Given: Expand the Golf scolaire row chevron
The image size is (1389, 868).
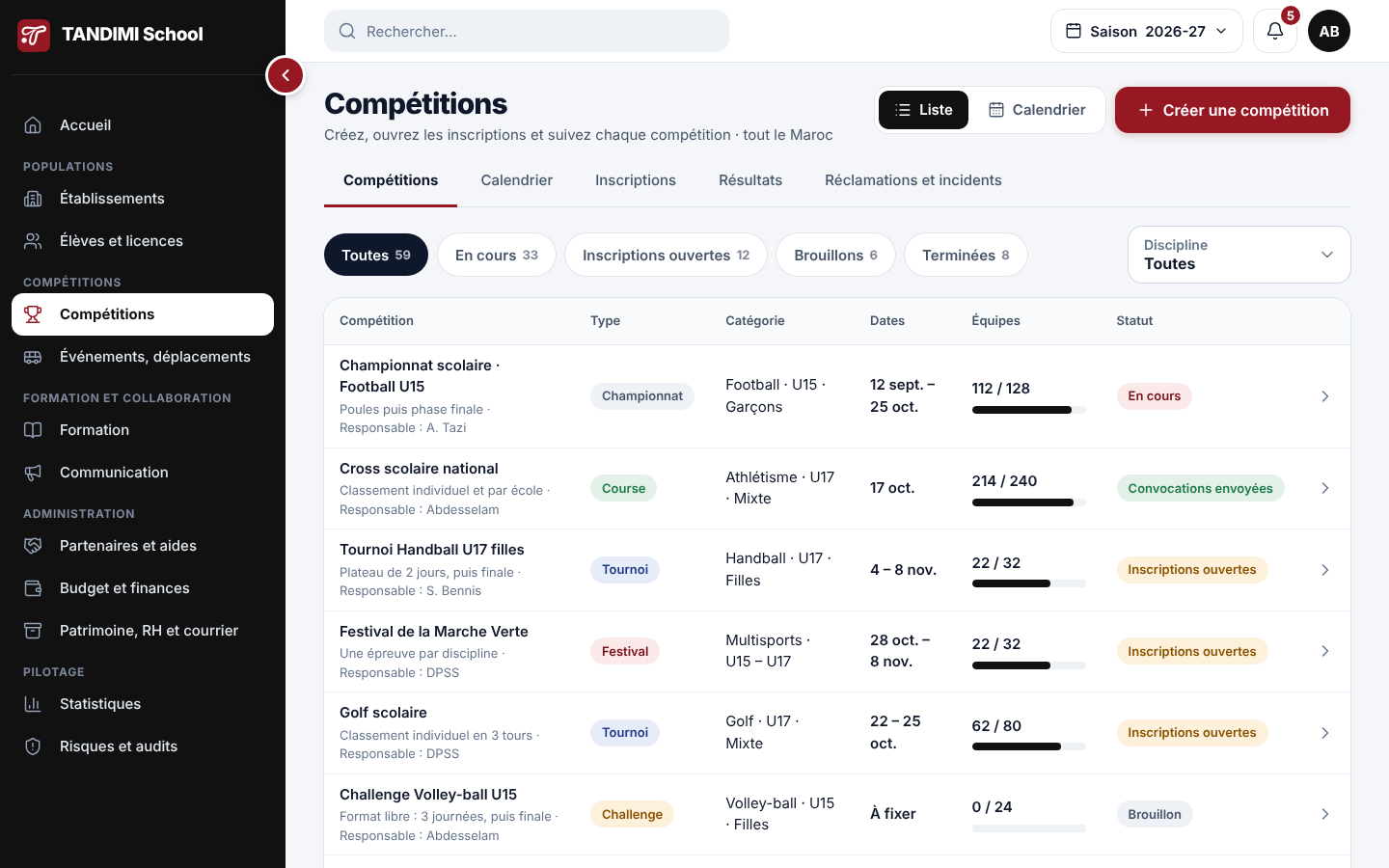Looking at the screenshot, I should coord(1325,733).
